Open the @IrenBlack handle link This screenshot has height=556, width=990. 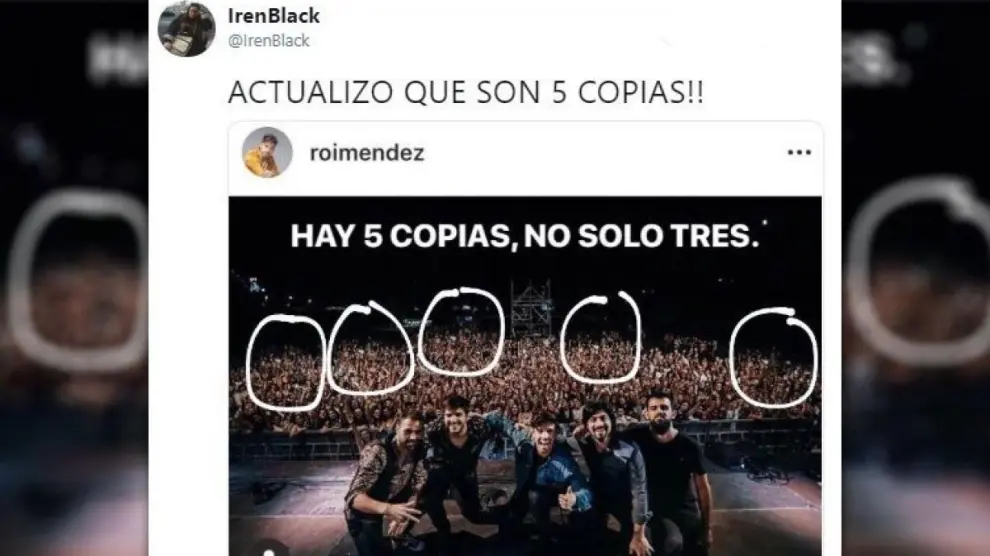268,40
